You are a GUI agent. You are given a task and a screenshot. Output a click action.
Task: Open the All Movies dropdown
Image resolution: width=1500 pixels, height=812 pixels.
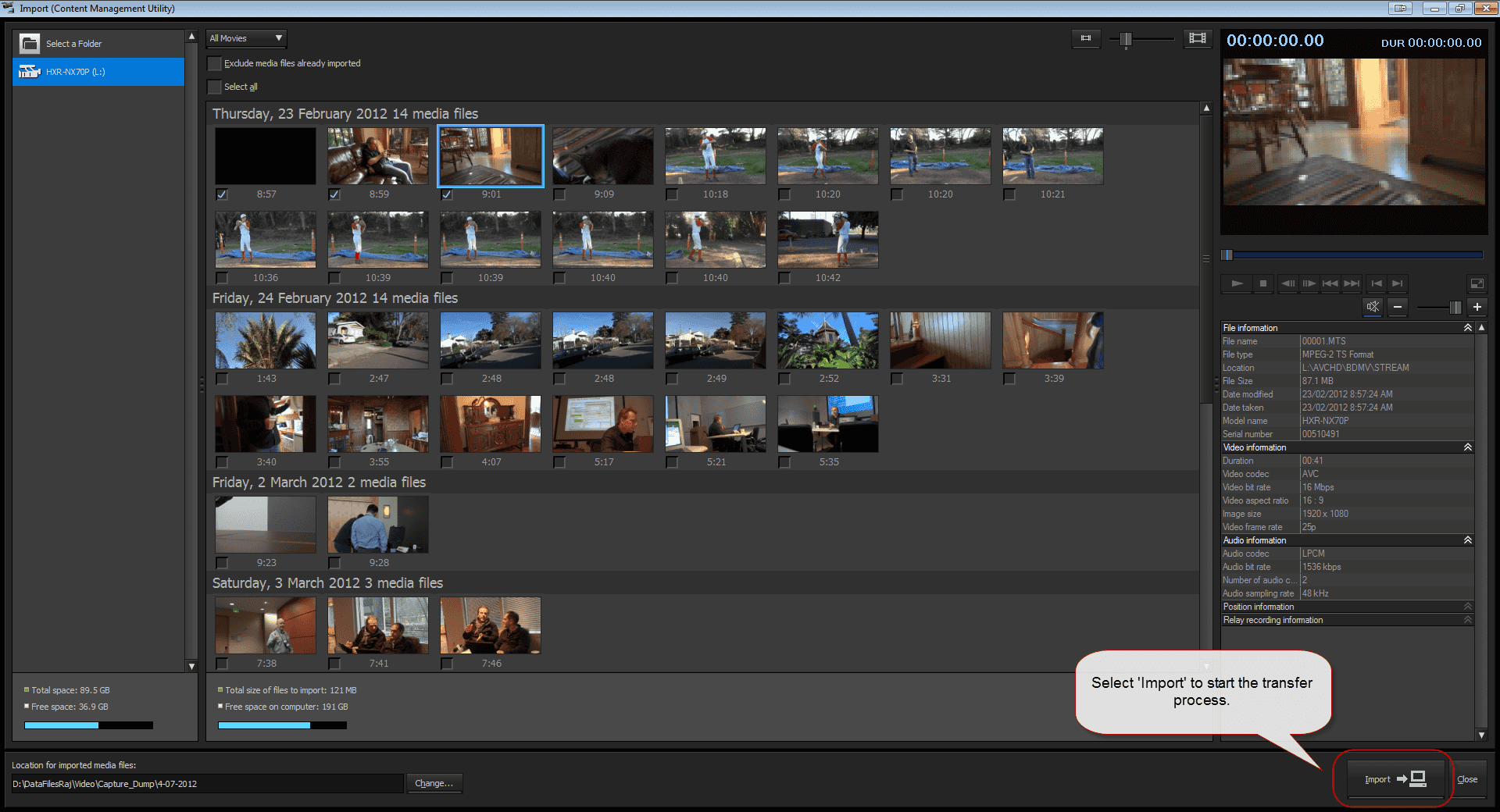[x=246, y=38]
